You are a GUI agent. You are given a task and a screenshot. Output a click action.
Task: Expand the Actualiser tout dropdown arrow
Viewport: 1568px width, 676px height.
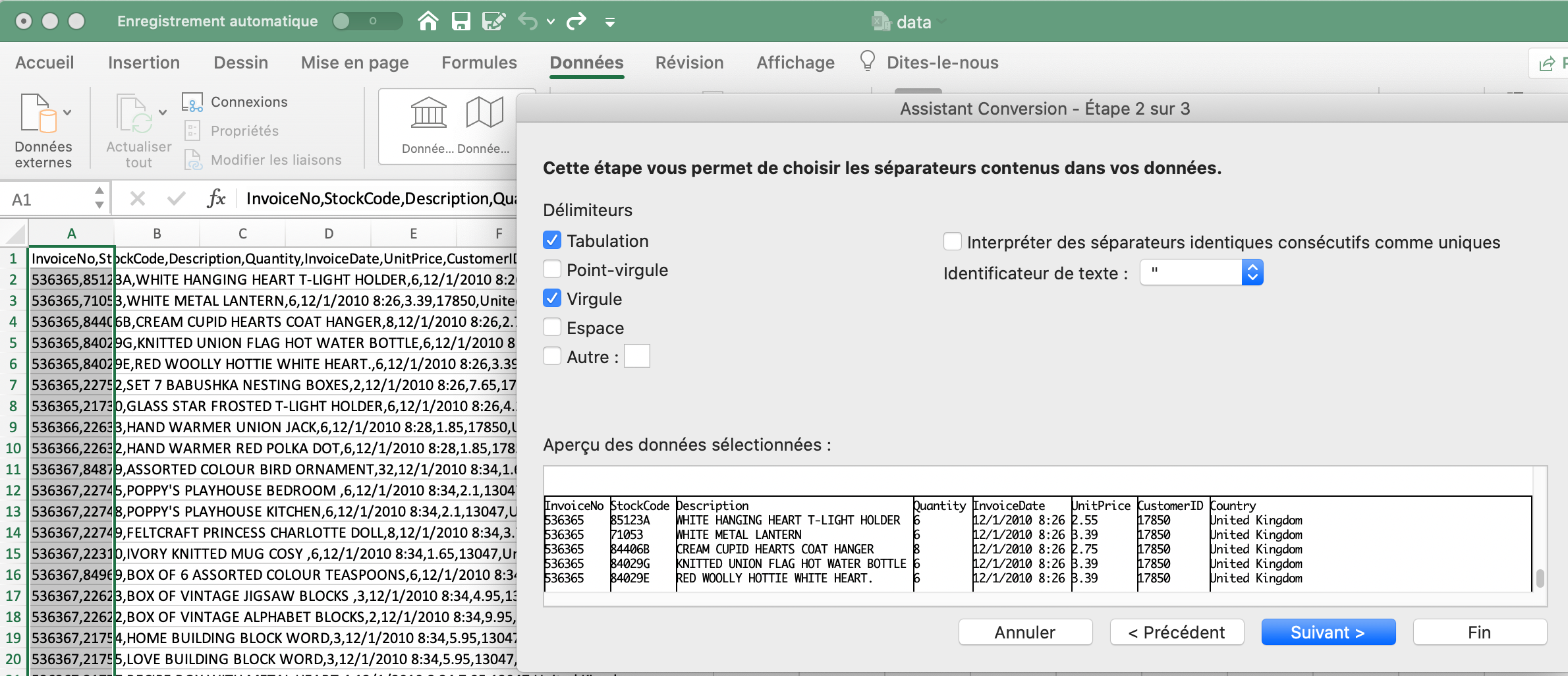163,113
